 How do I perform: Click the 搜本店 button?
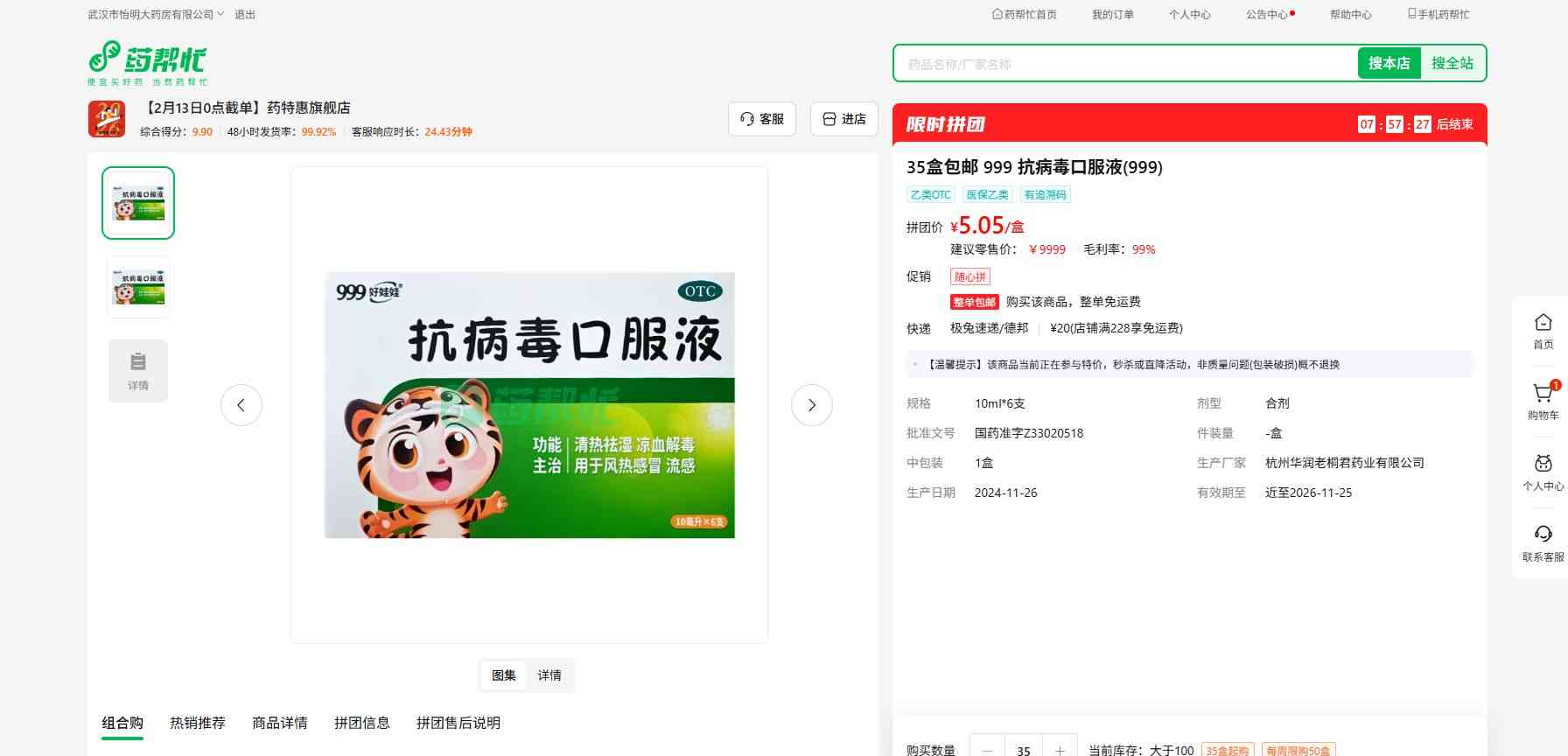[1389, 63]
